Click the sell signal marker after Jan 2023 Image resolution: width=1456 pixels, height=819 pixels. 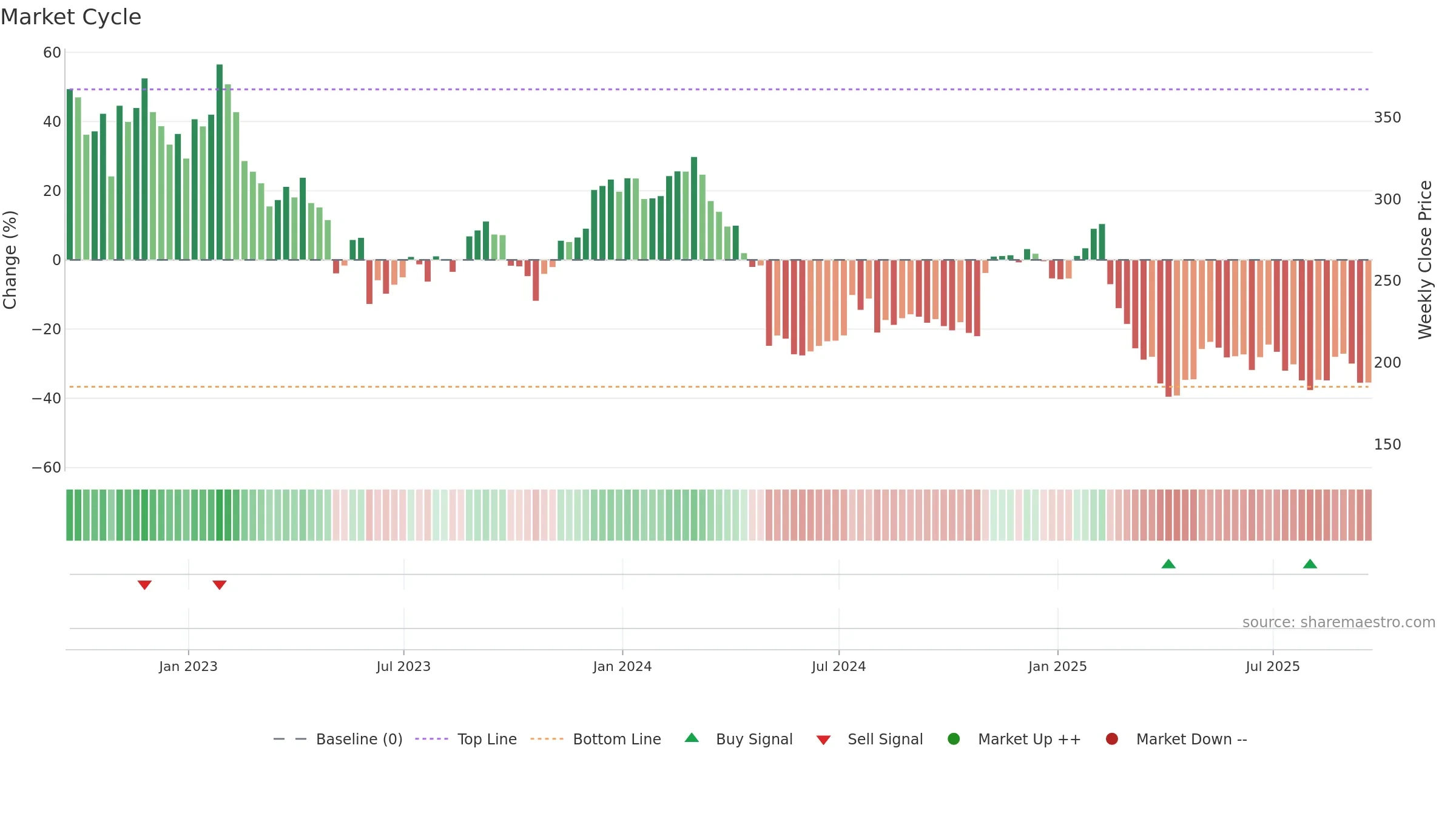point(220,585)
